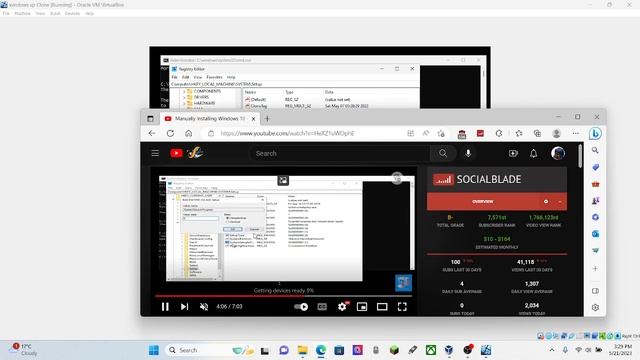Open YouTube Create video menu
The image size is (640, 360).
[513, 153]
